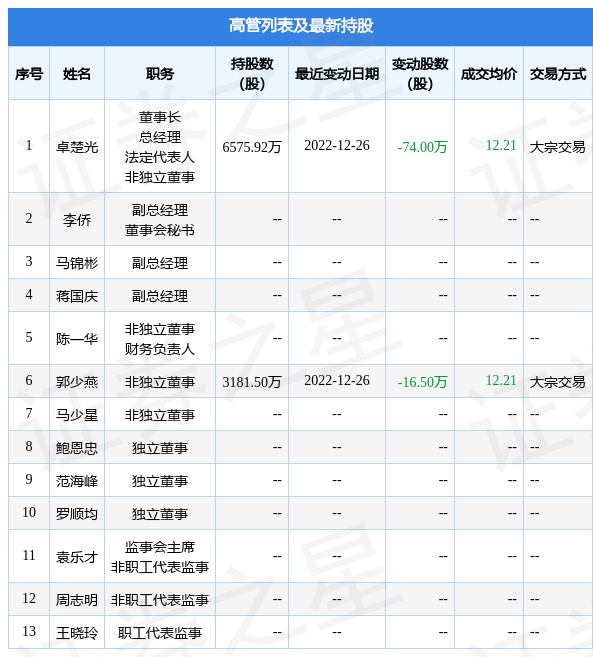
Task: Select the 序号 column header
Action: pos(29,74)
